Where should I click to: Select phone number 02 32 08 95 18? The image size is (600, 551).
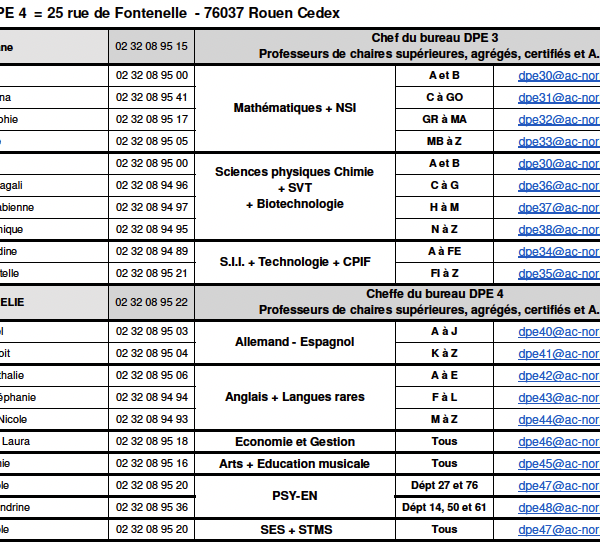(x=152, y=441)
